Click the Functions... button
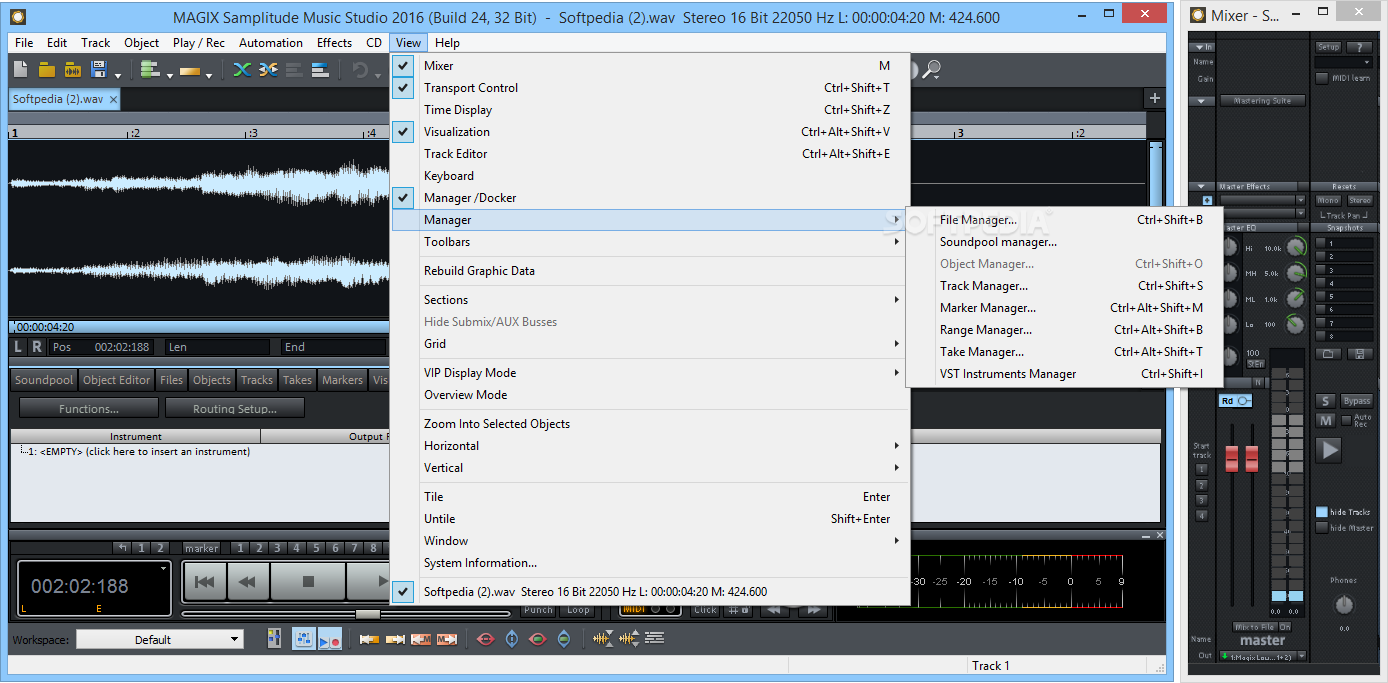The image size is (1388, 683). (x=89, y=408)
